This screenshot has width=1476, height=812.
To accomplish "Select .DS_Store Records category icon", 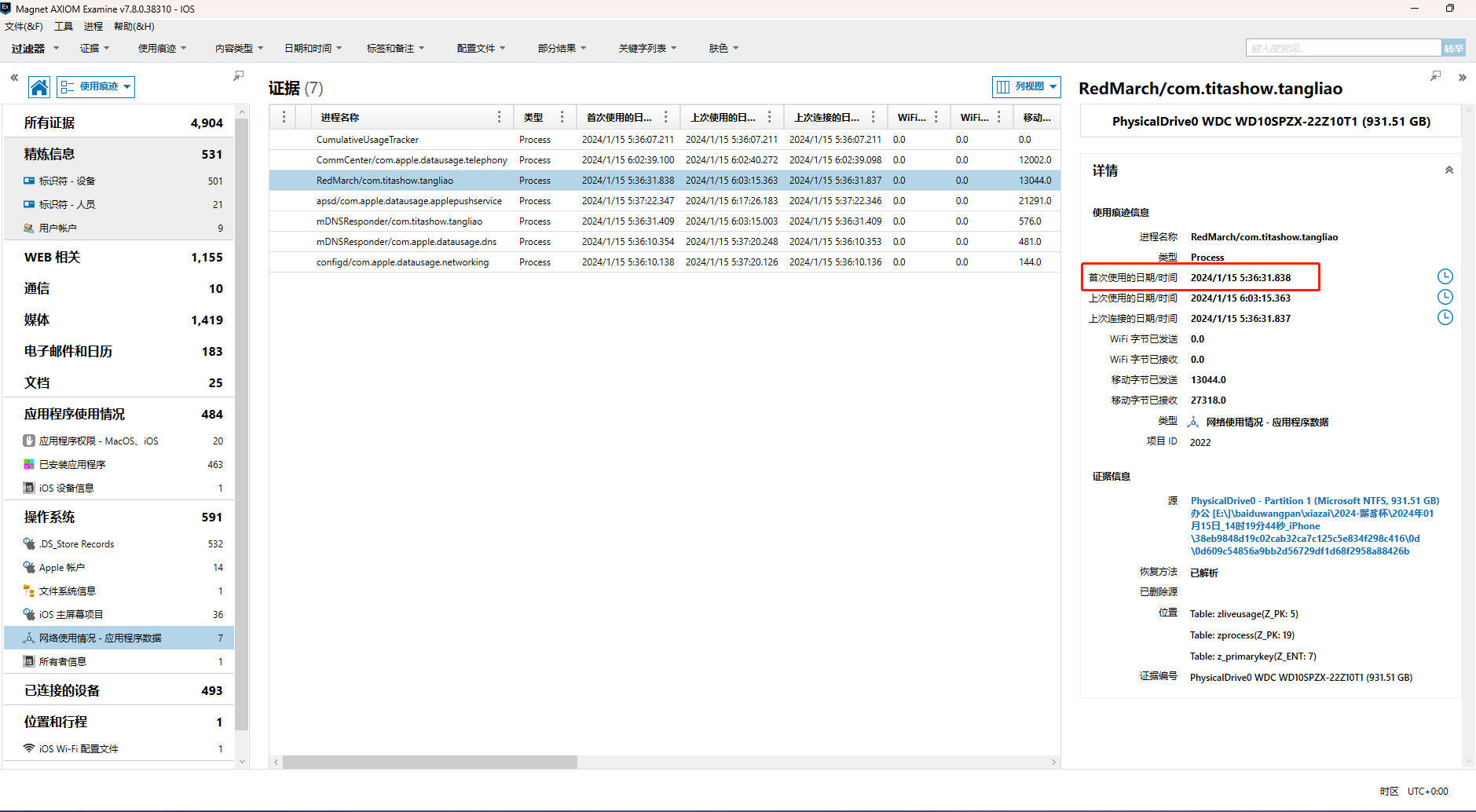I will [29, 543].
